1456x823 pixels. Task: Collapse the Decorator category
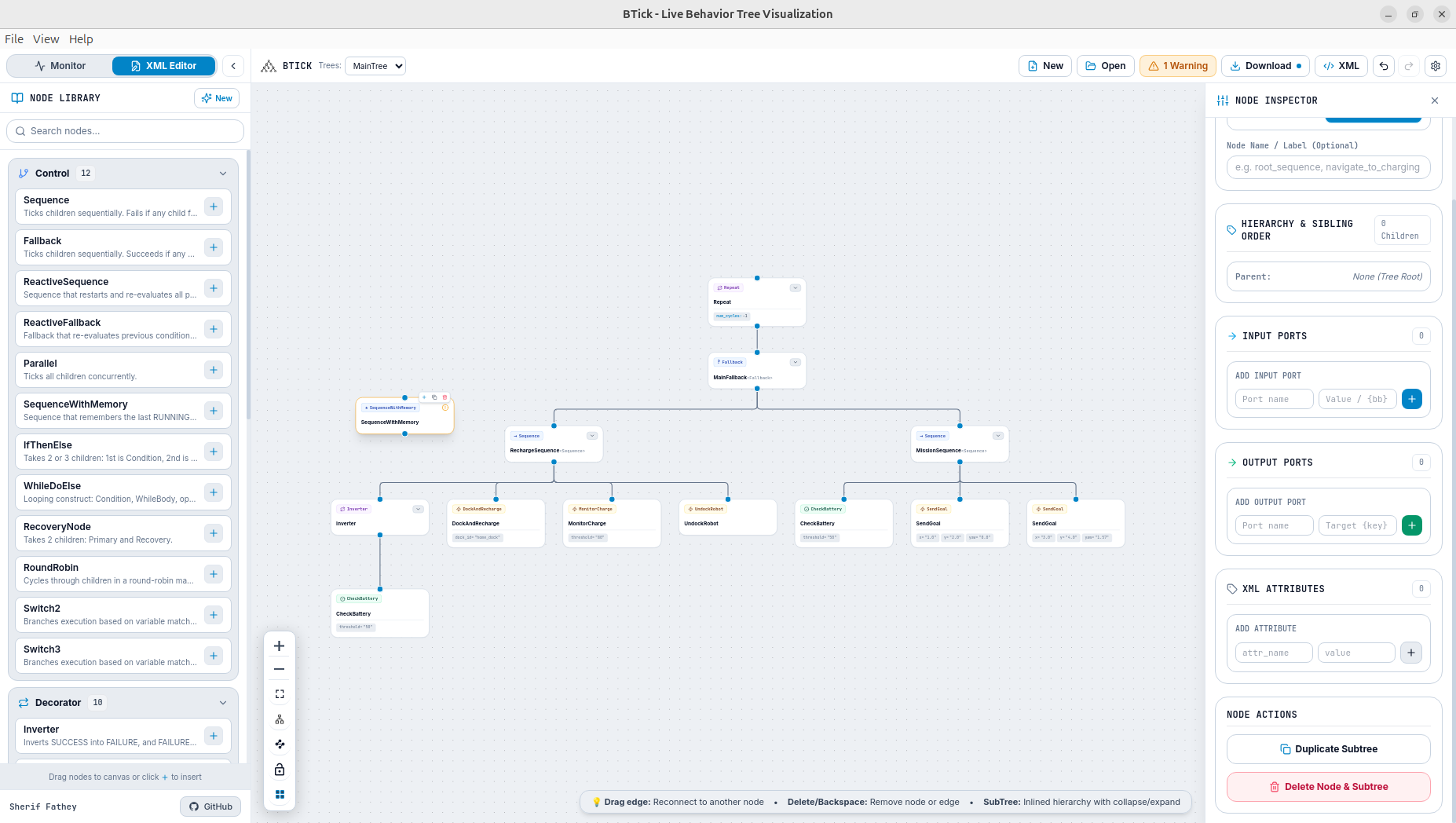pos(223,703)
